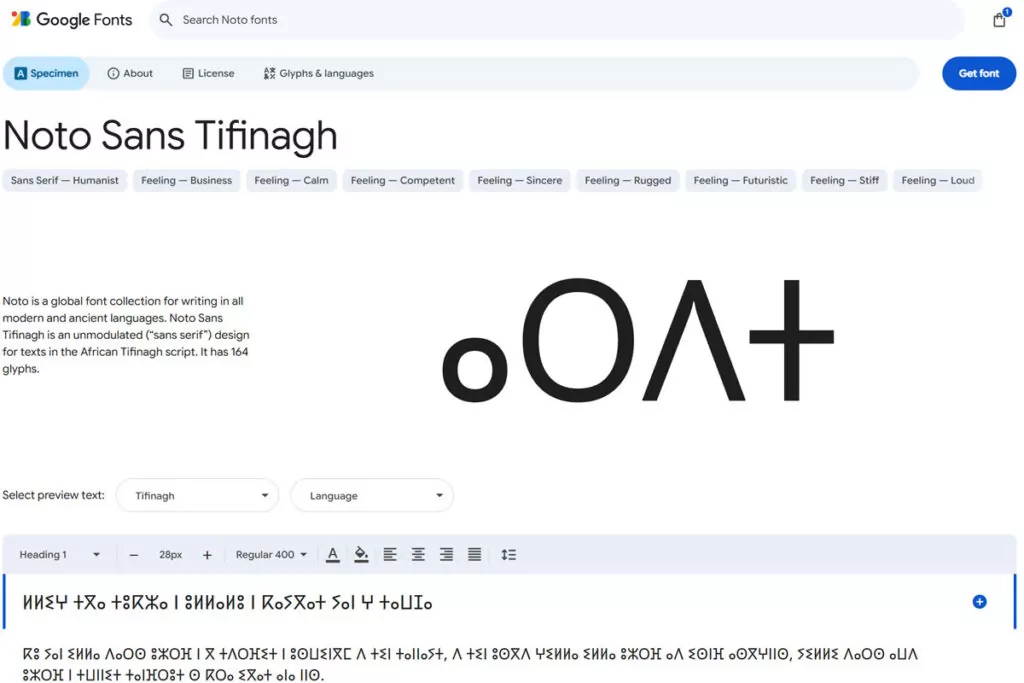Image resolution: width=1024 pixels, height=683 pixels.
Task: Select the Feeling — Competent tag
Action: [x=402, y=180]
